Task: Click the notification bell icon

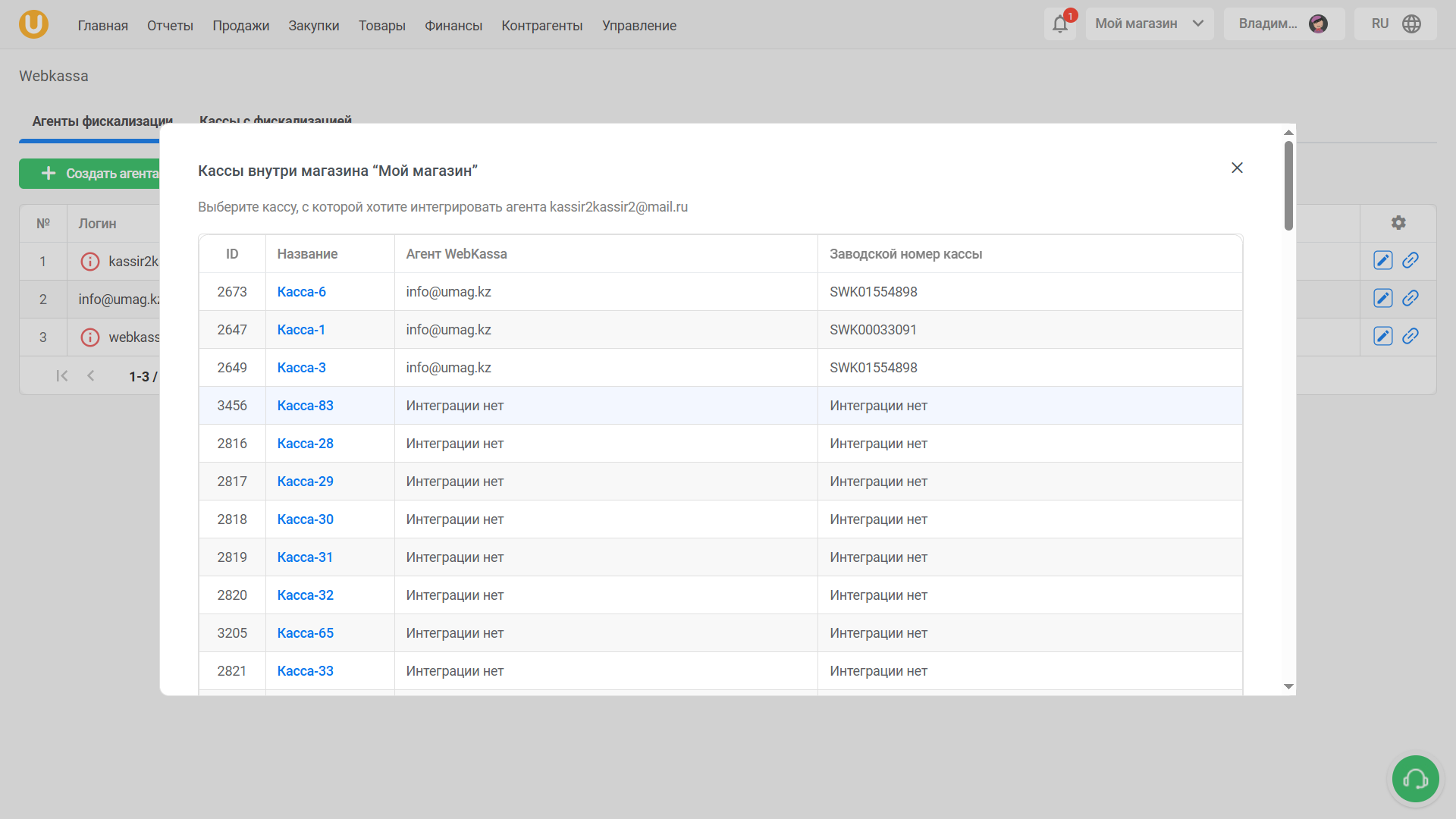Action: coord(1059,24)
